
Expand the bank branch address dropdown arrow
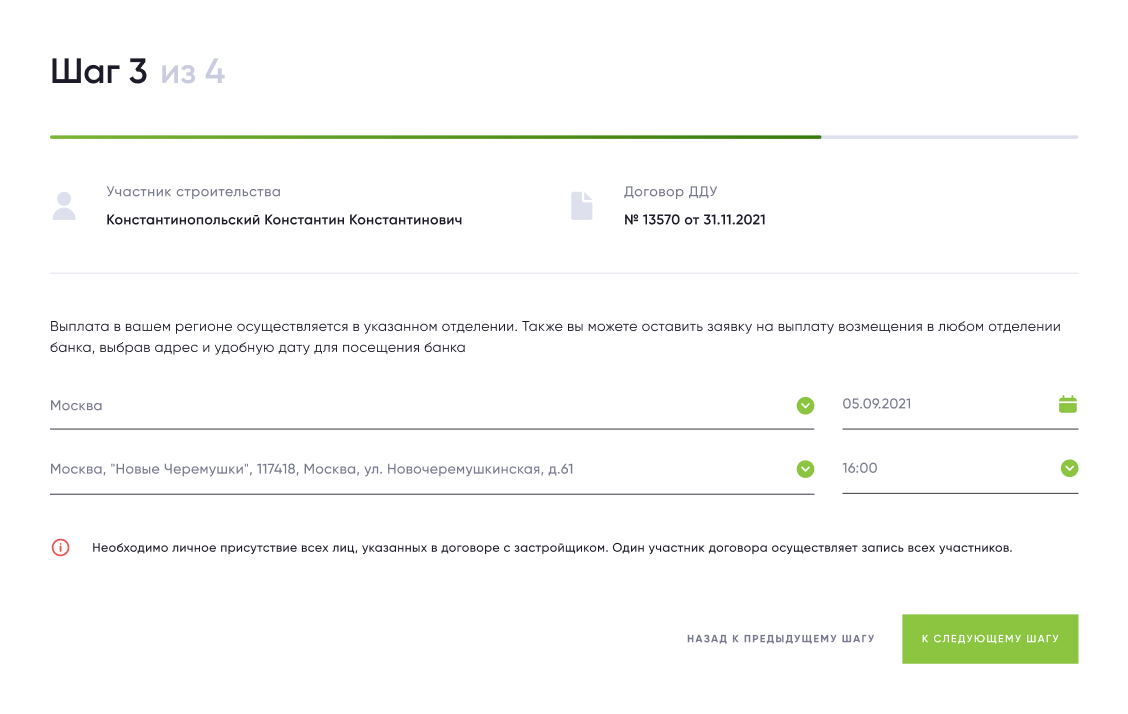(805, 469)
